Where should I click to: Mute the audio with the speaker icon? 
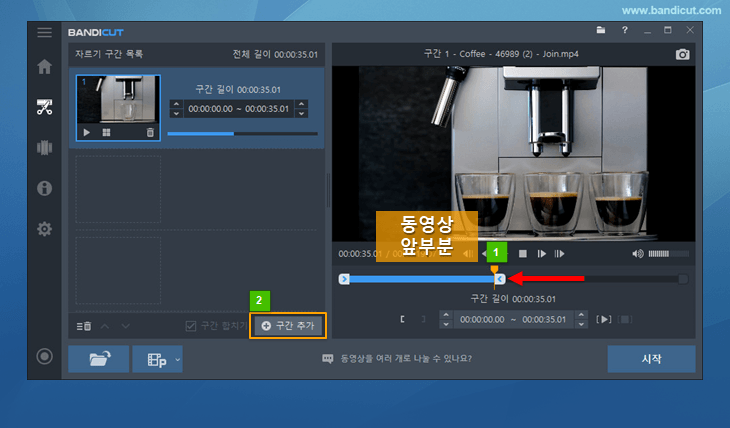pos(638,254)
